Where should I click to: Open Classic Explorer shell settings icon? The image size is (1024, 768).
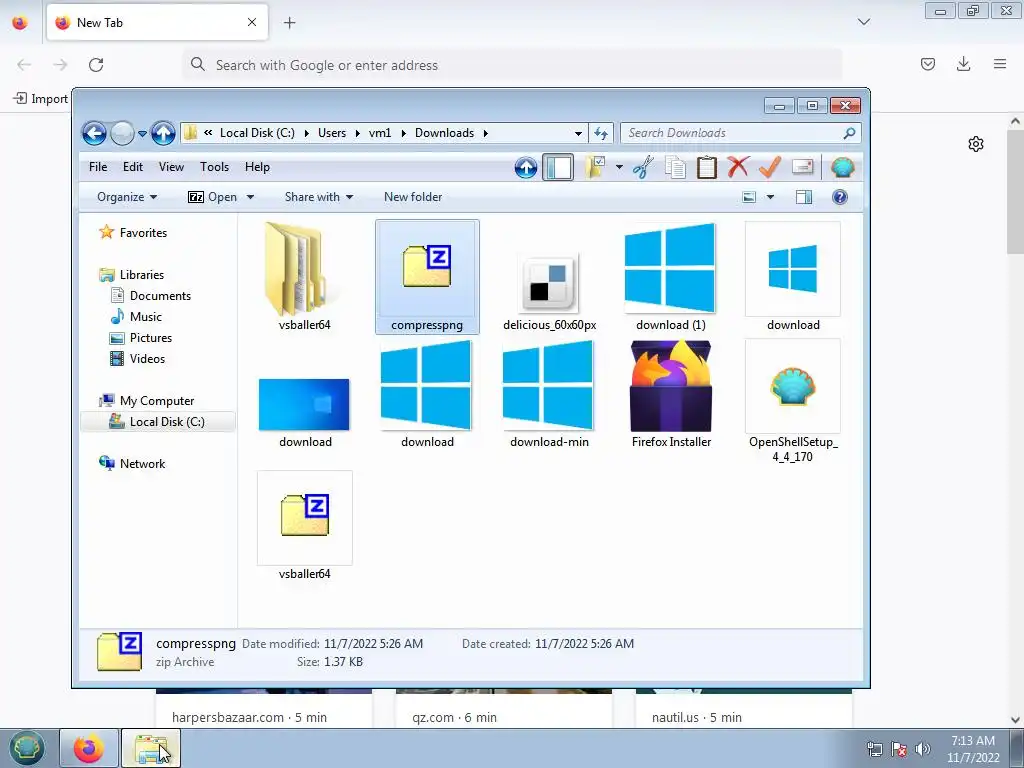tap(842, 168)
